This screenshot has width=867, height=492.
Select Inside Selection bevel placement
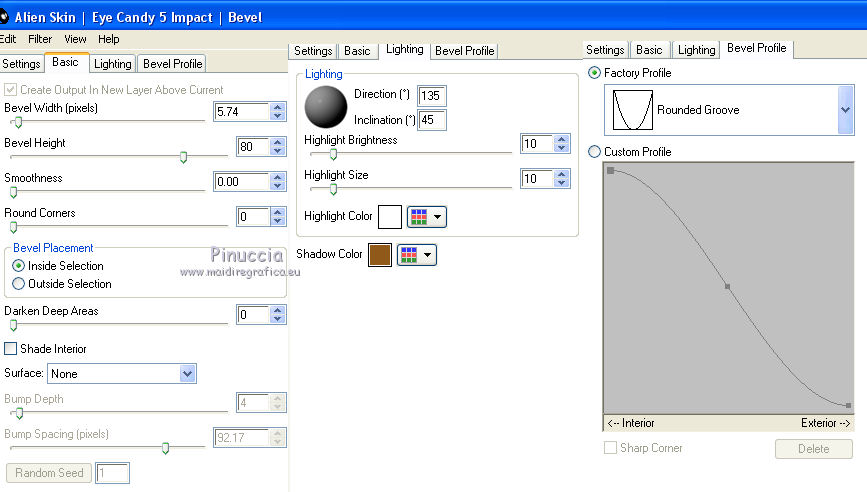(18, 266)
